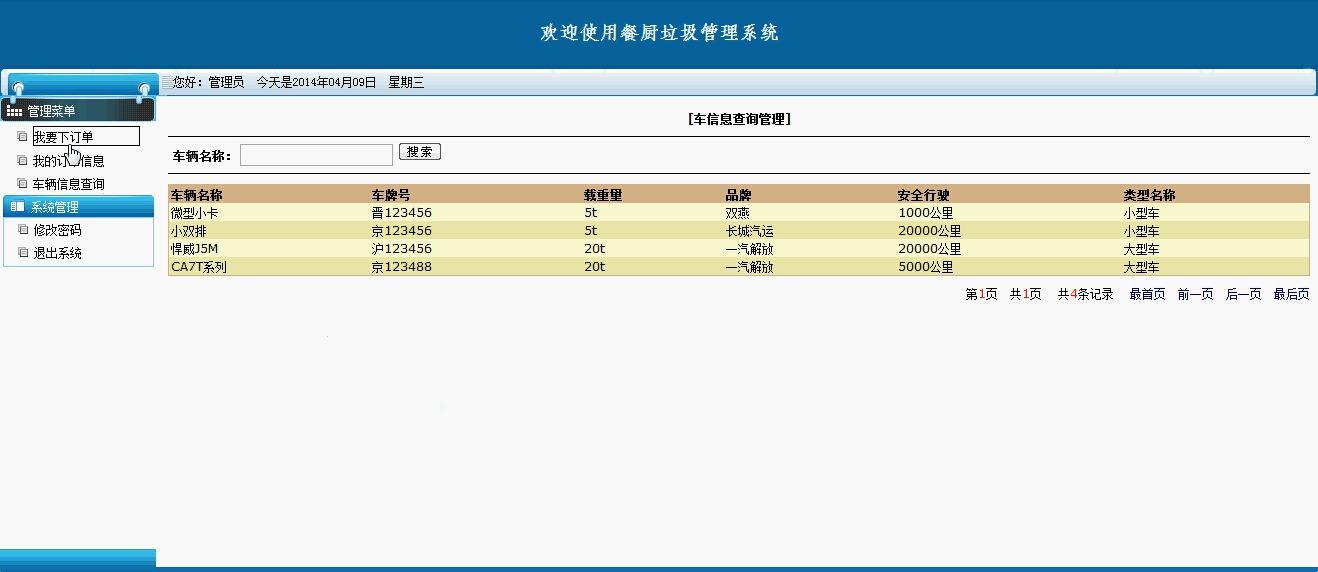Click the 车辆名称 column header
This screenshot has height=572, width=1318.
point(196,195)
